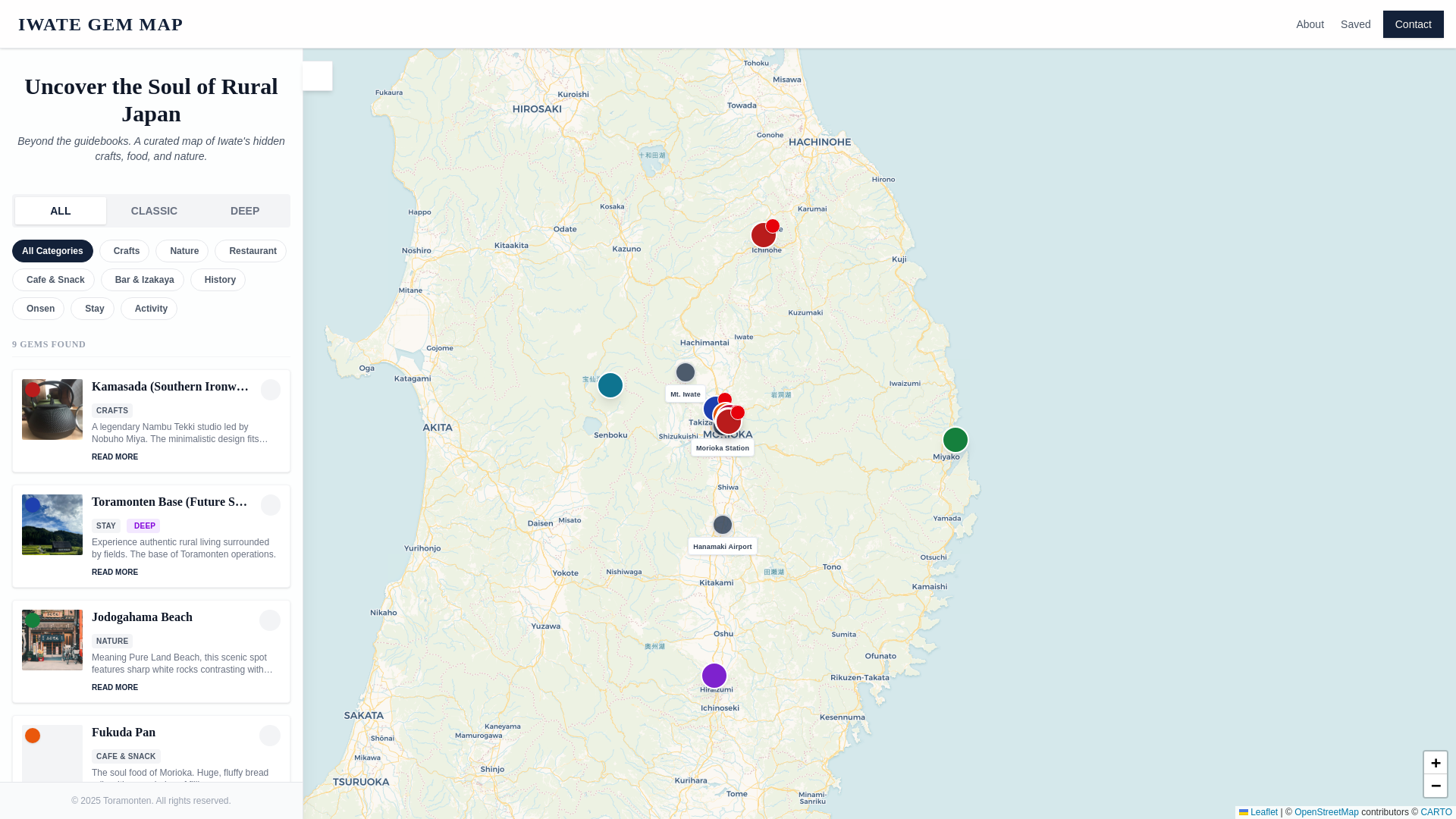This screenshot has height=819, width=1456.
Task: Zoom out on the map
Action: coord(1435,786)
